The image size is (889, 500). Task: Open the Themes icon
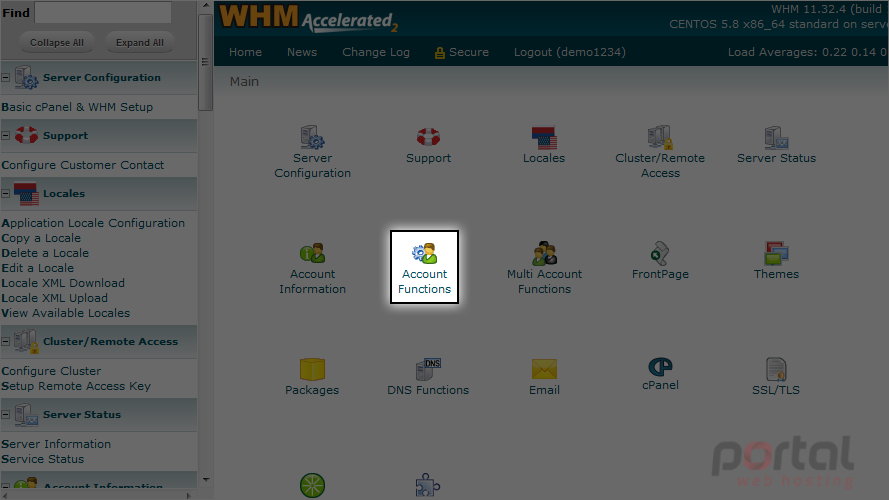point(776,253)
